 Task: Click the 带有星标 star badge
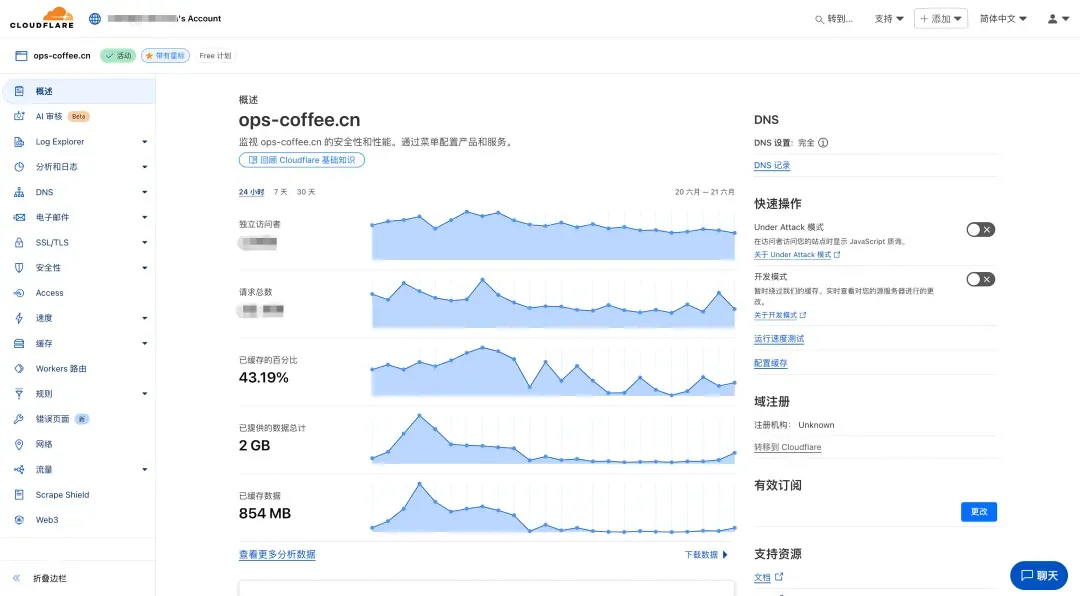pos(165,56)
